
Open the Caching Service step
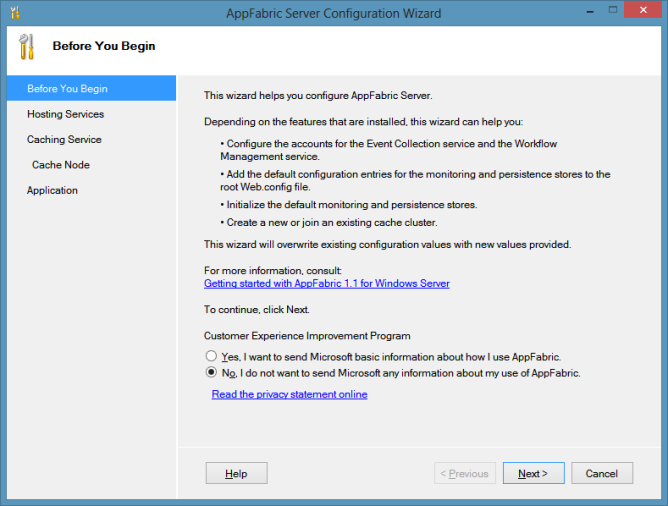click(64, 139)
